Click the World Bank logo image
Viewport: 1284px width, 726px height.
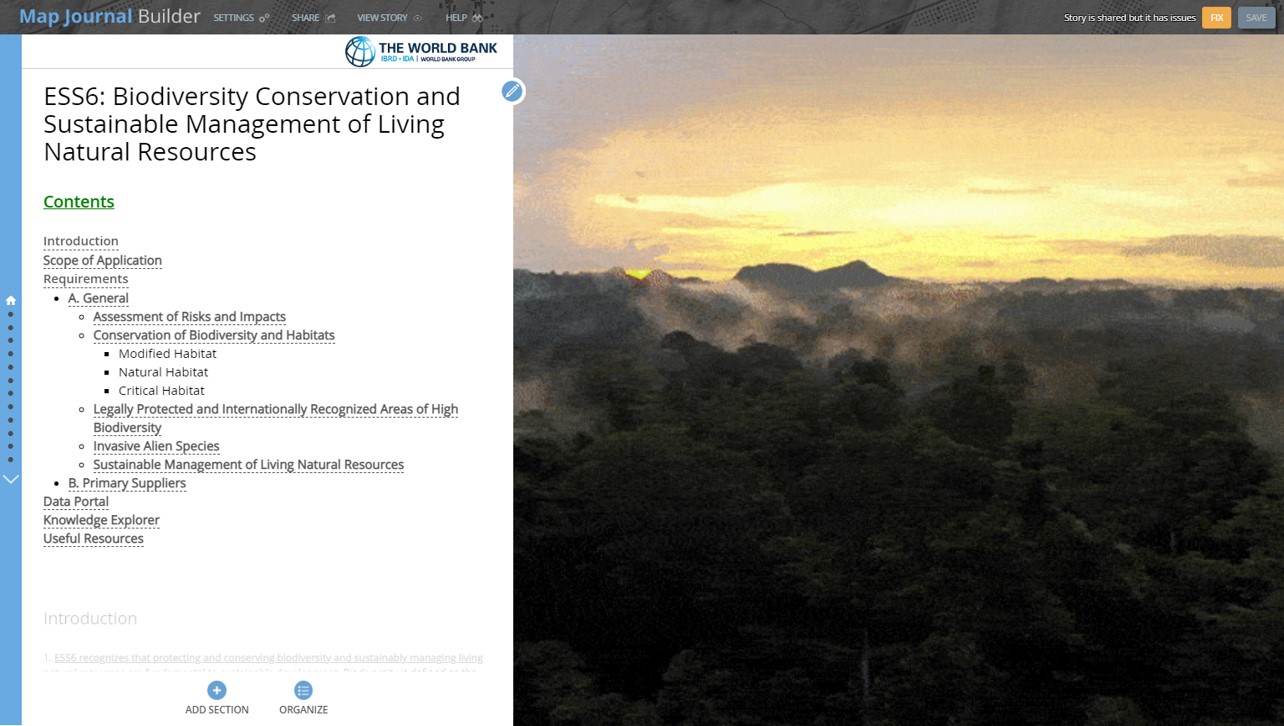coord(421,51)
